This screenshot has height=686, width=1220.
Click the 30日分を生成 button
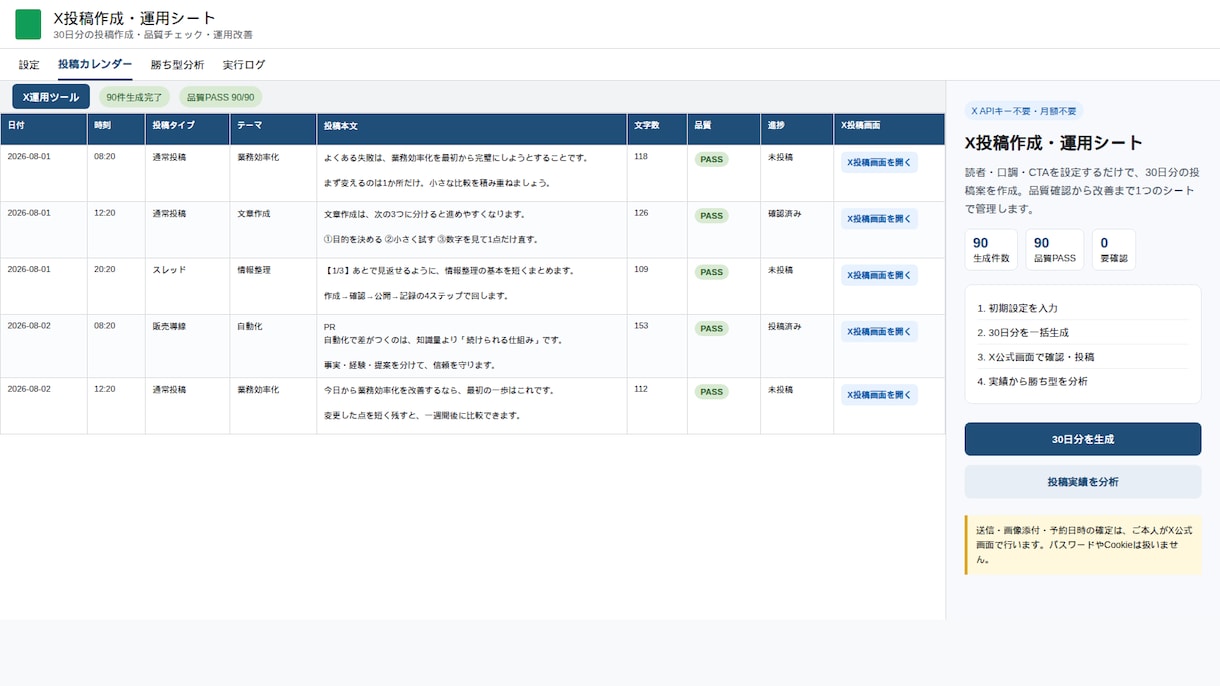[x=1083, y=439]
